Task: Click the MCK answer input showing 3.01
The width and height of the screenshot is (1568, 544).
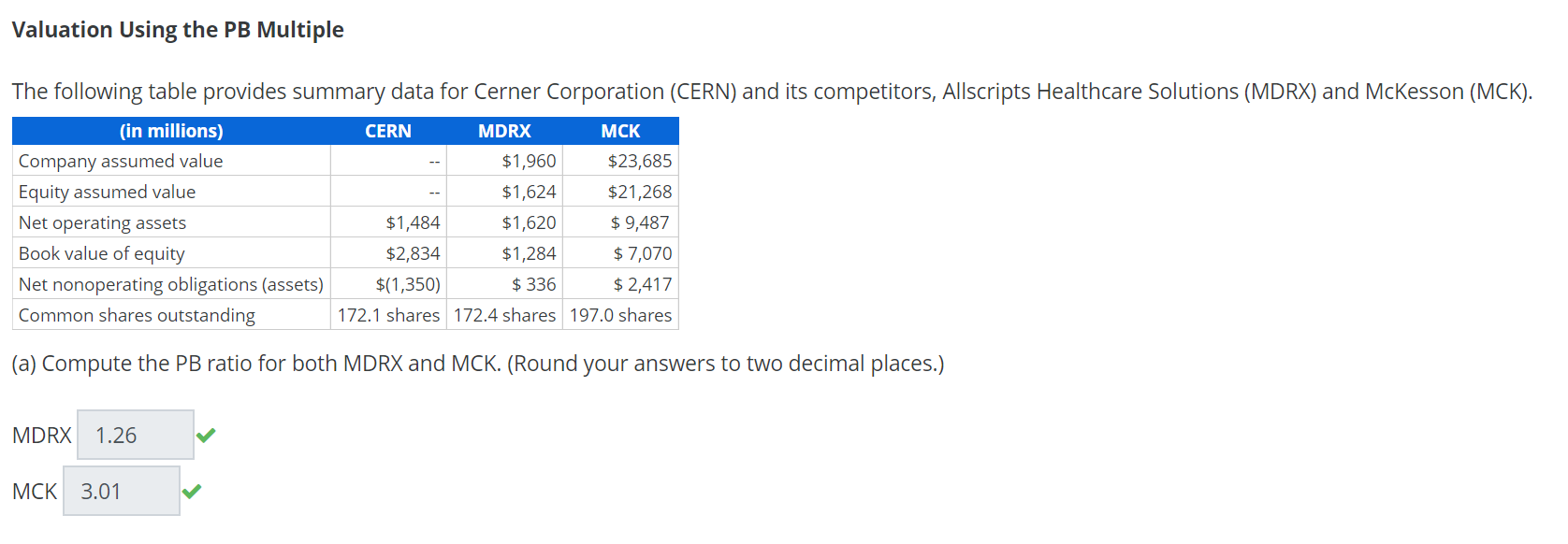Action: pos(121,489)
